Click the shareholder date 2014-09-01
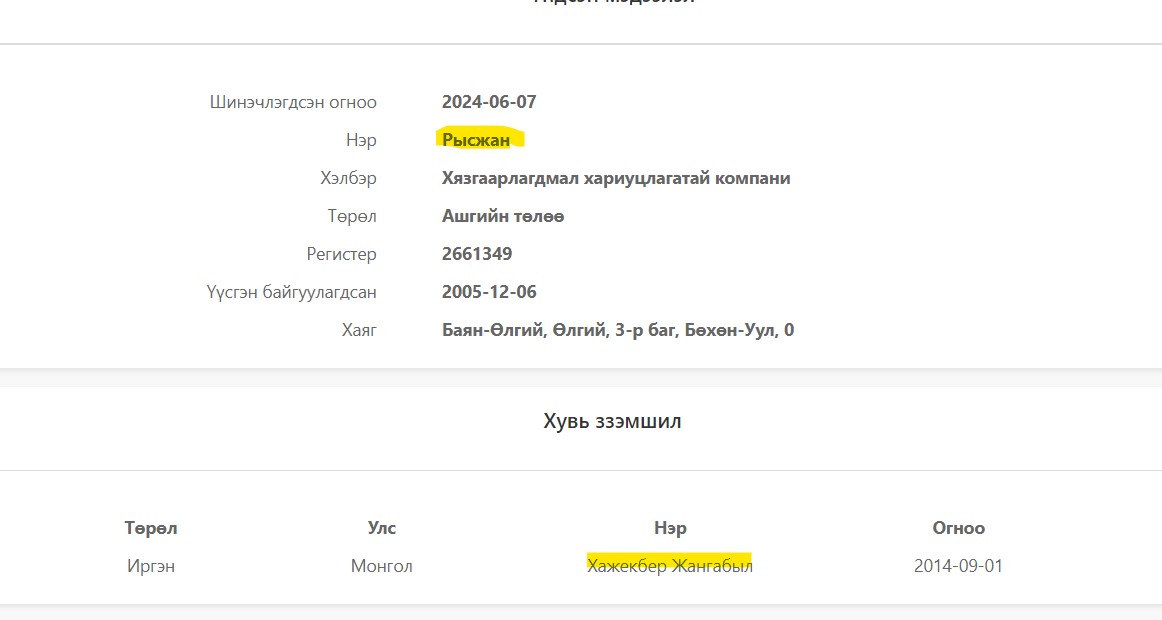The image size is (1162, 620). coord(958,566)
